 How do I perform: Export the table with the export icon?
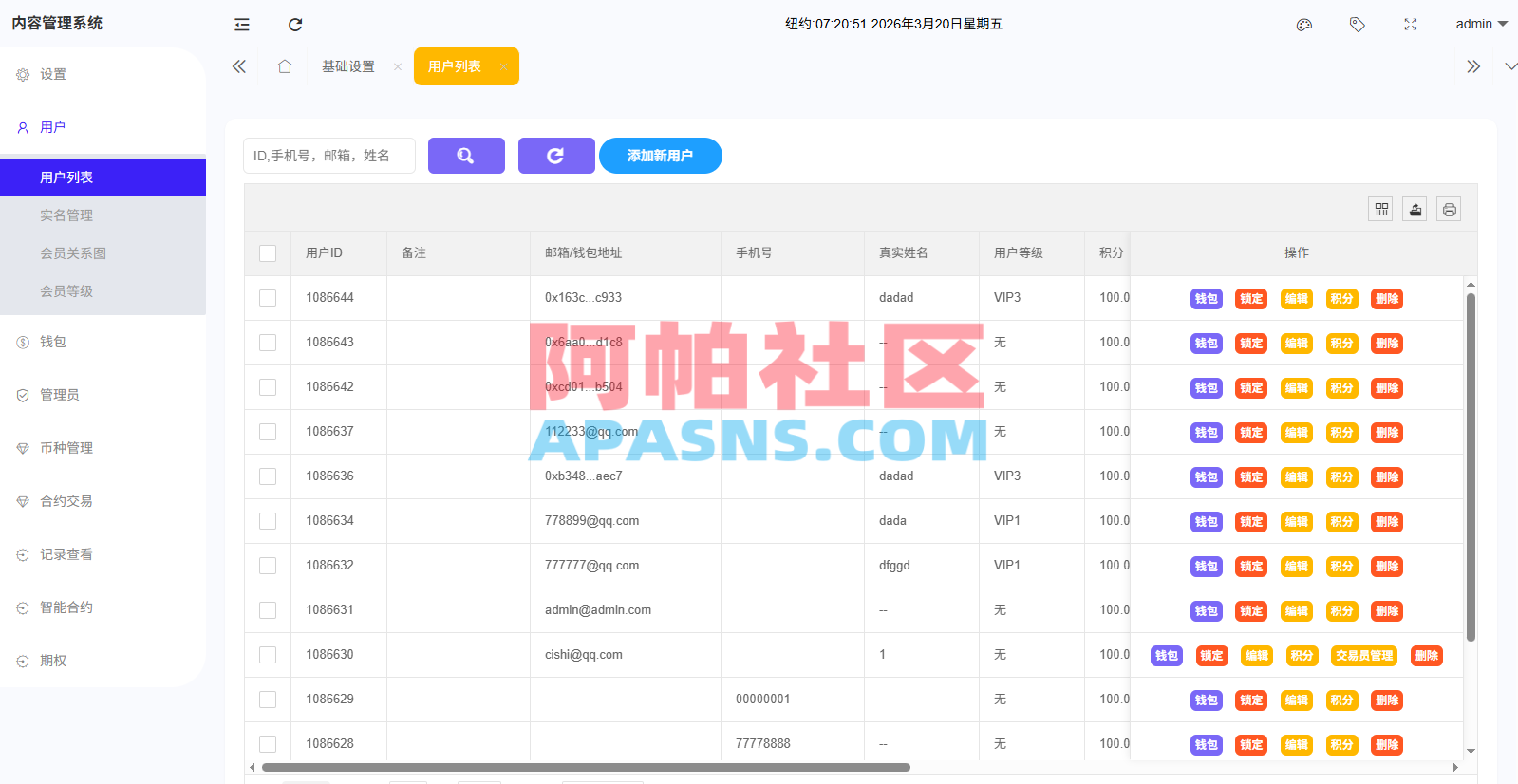point(1415,209)
